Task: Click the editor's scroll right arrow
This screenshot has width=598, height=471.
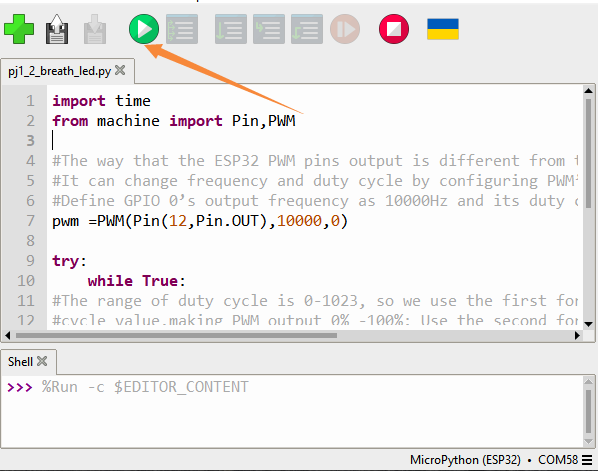Action: pos(577,336)
